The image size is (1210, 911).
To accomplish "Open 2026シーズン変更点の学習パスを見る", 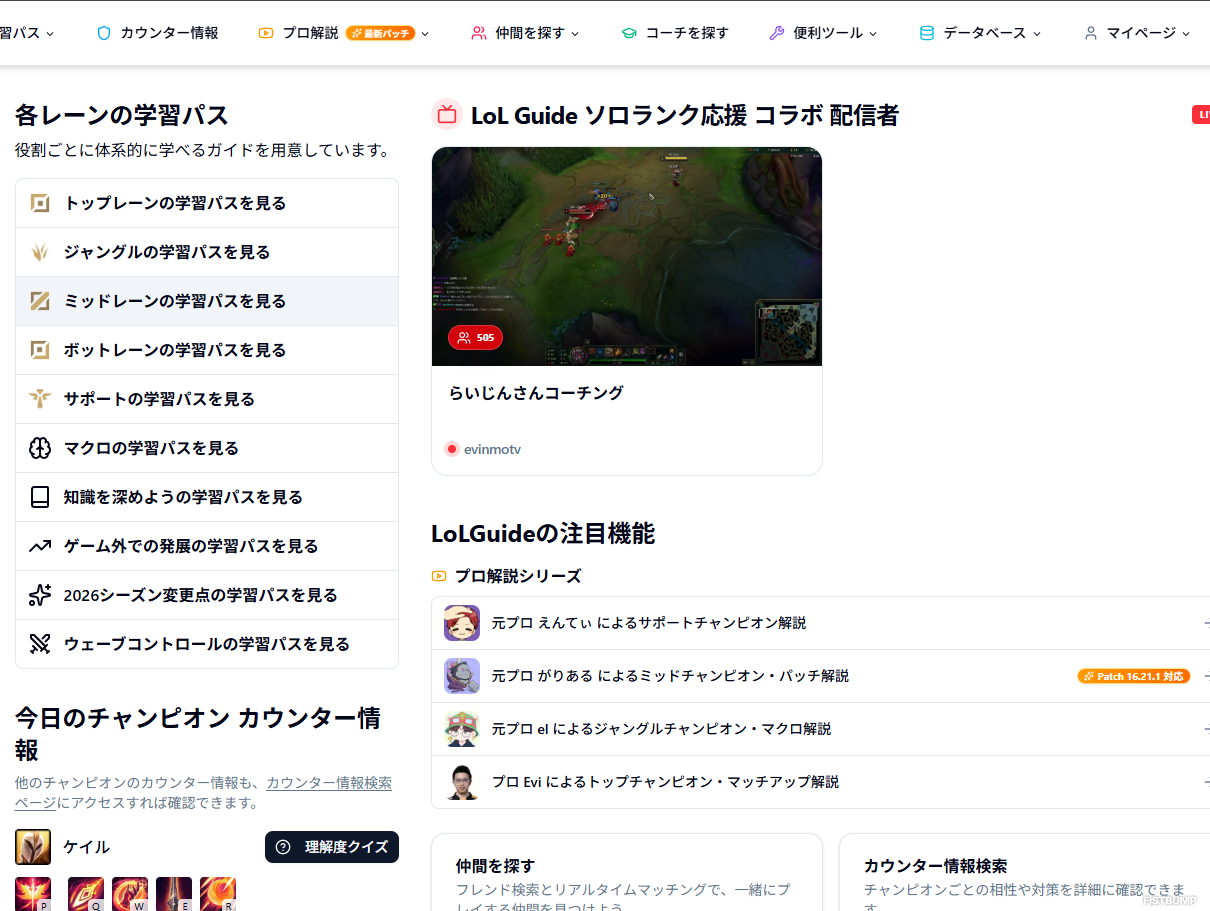I will pyautogui.click(x=207, y=595).
